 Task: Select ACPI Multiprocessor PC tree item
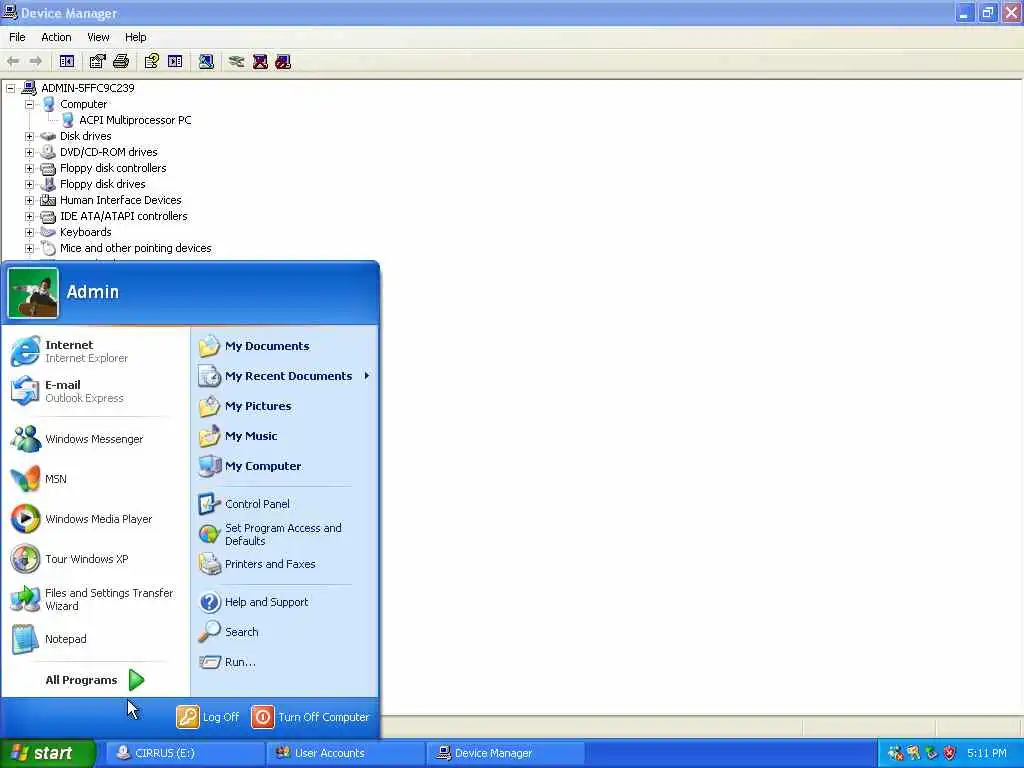pos(135,120)
